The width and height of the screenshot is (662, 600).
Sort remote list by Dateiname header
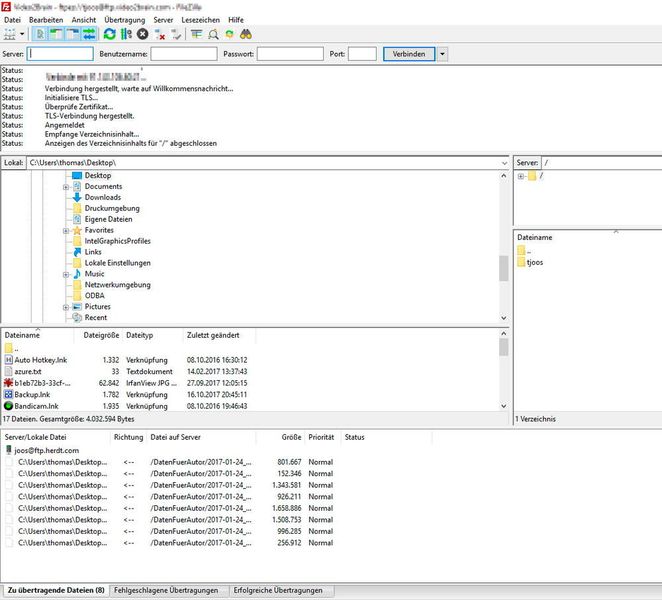point(534,237)
